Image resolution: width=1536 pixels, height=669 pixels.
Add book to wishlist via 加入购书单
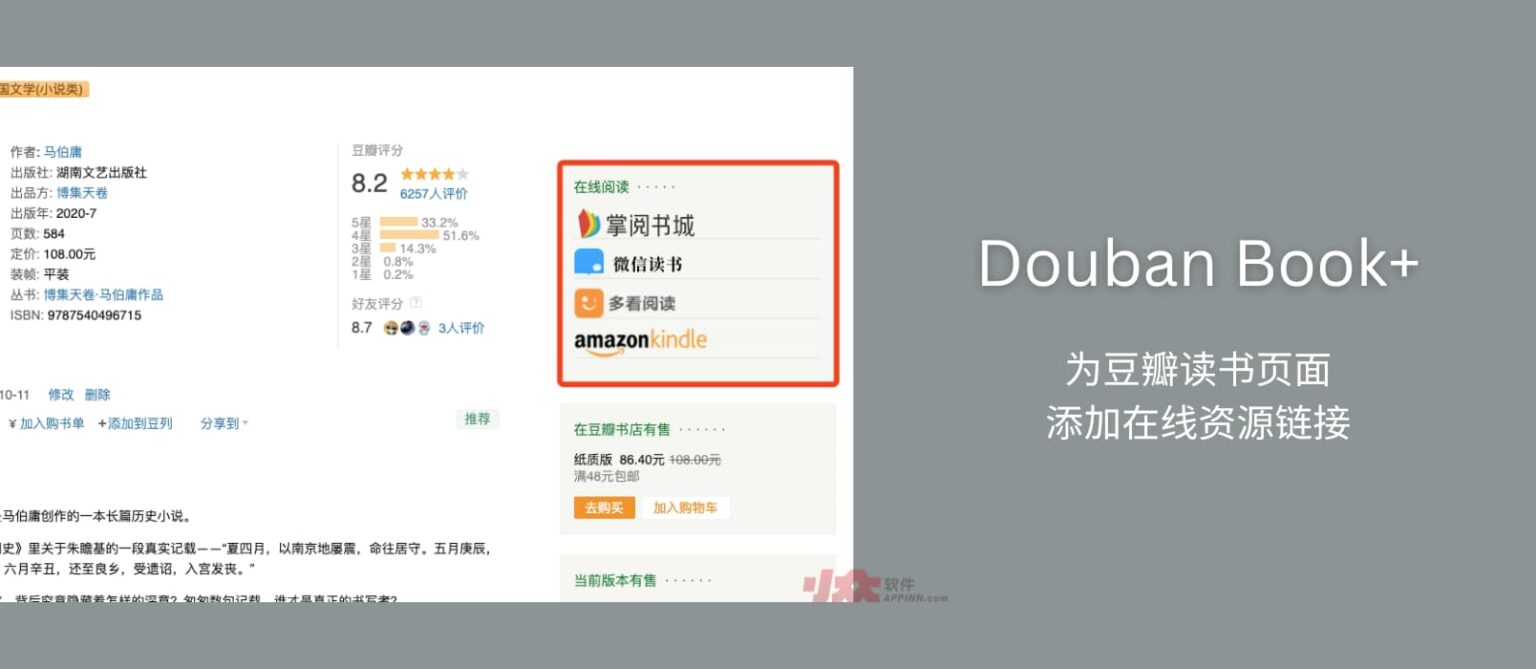[50, 422]
